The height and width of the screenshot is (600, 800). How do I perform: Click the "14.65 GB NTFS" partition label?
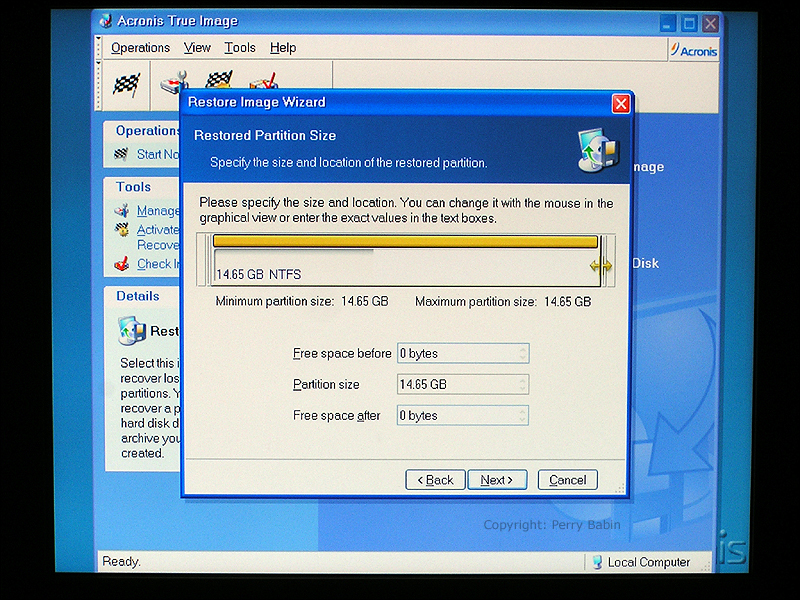coord(259,274)
